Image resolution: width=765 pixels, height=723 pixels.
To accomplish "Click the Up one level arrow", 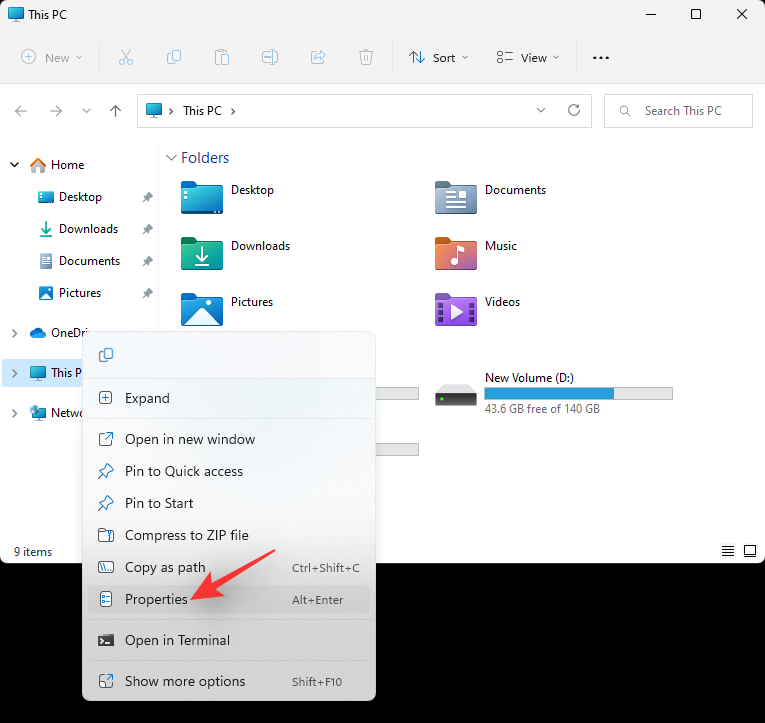I will click(x=116, y=111).
